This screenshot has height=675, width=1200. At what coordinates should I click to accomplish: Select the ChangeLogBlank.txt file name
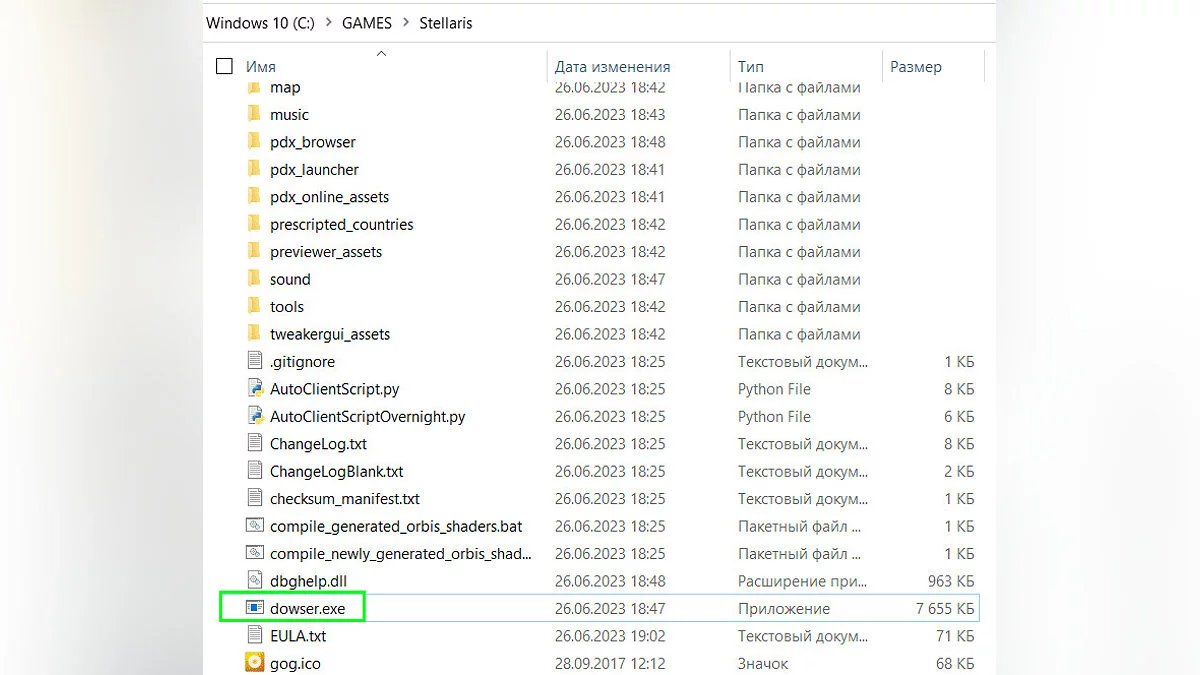[x=337, y=471]
